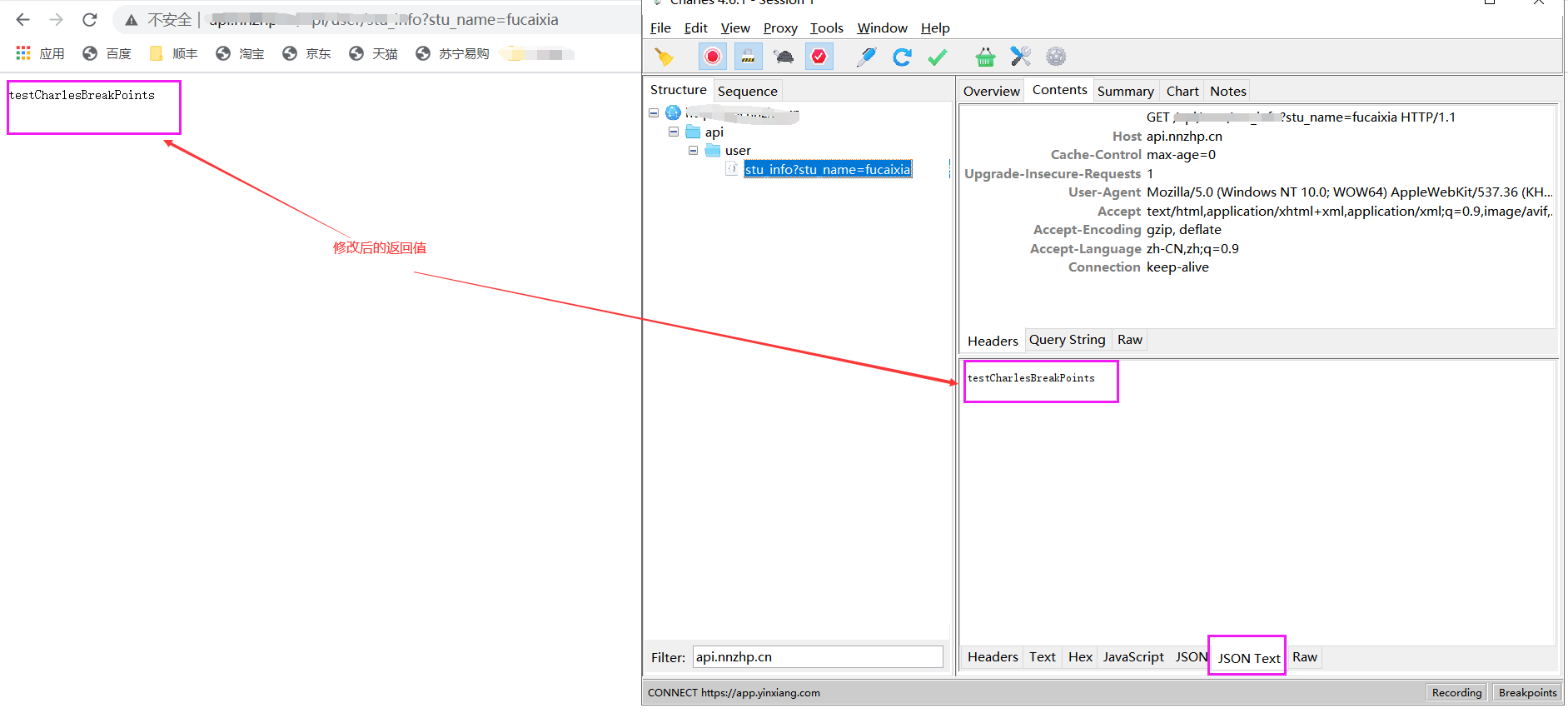The height and width of the screenshot is (718, 1568).
Task: Open the 应用 apps bookmark
Action: 40,53
